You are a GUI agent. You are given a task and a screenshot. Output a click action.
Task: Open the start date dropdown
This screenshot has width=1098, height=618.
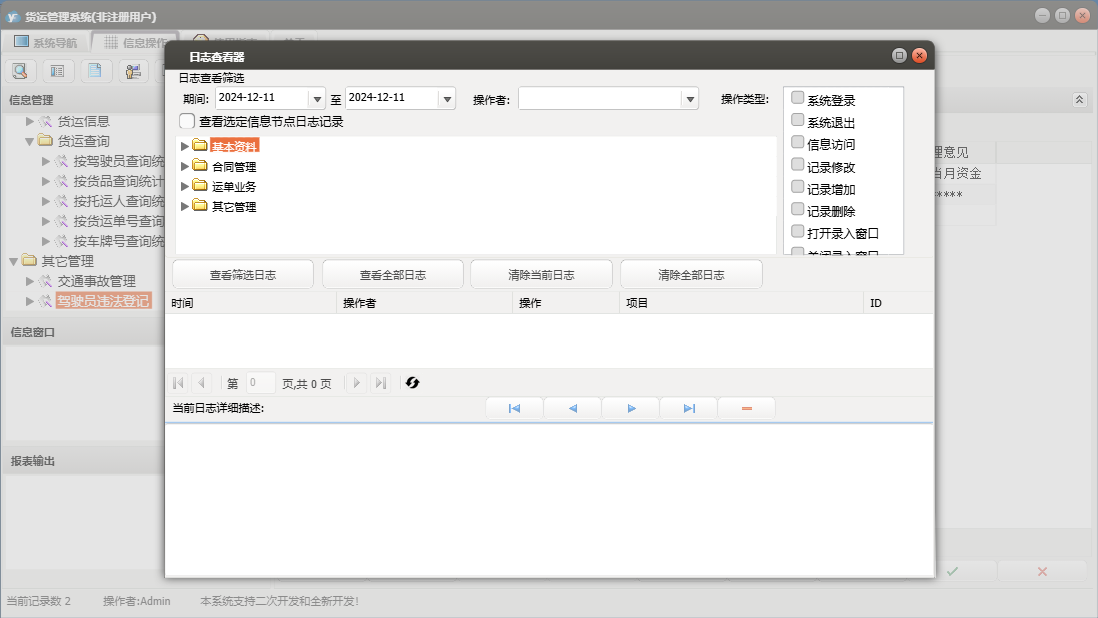[x=318, y=99]
